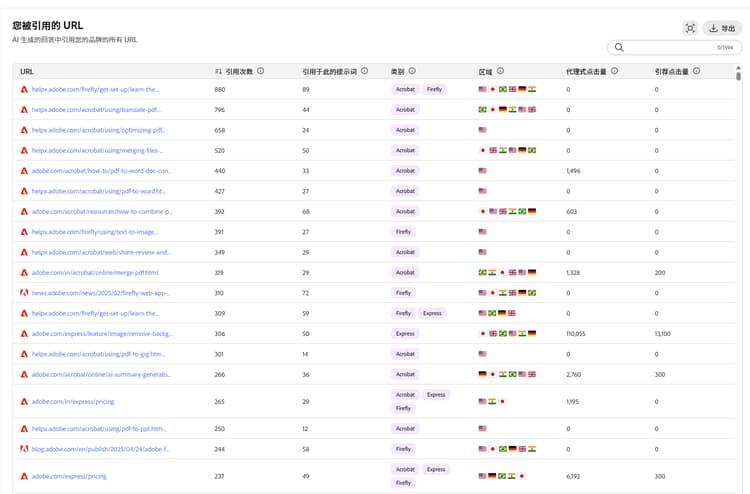Image resolution: width=750 pixels, height=494 pixels.
Task: Sort by 引用次数 column header
Action: point(238,72)
